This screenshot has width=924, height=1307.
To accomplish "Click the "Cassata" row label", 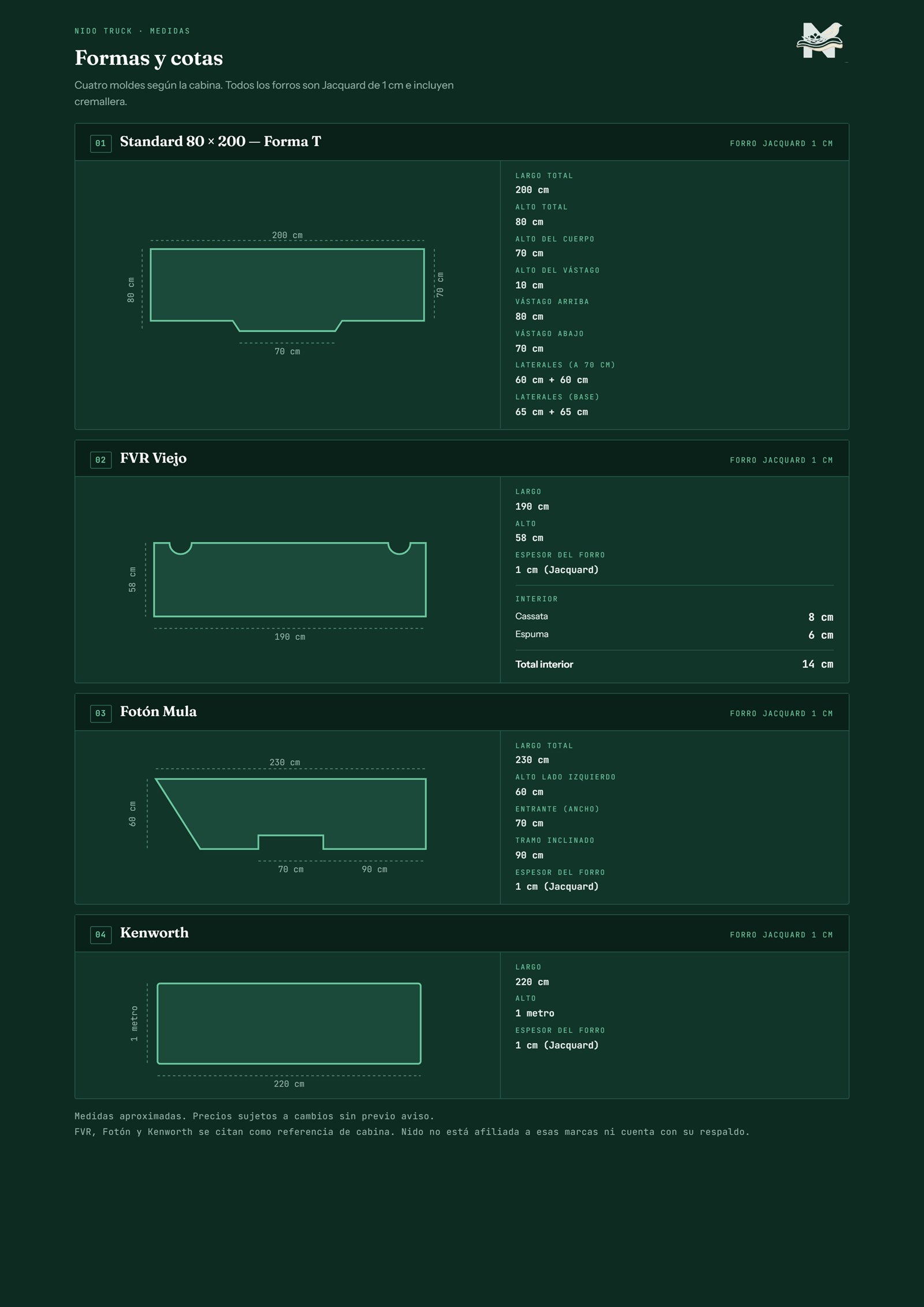I will 531,616.
